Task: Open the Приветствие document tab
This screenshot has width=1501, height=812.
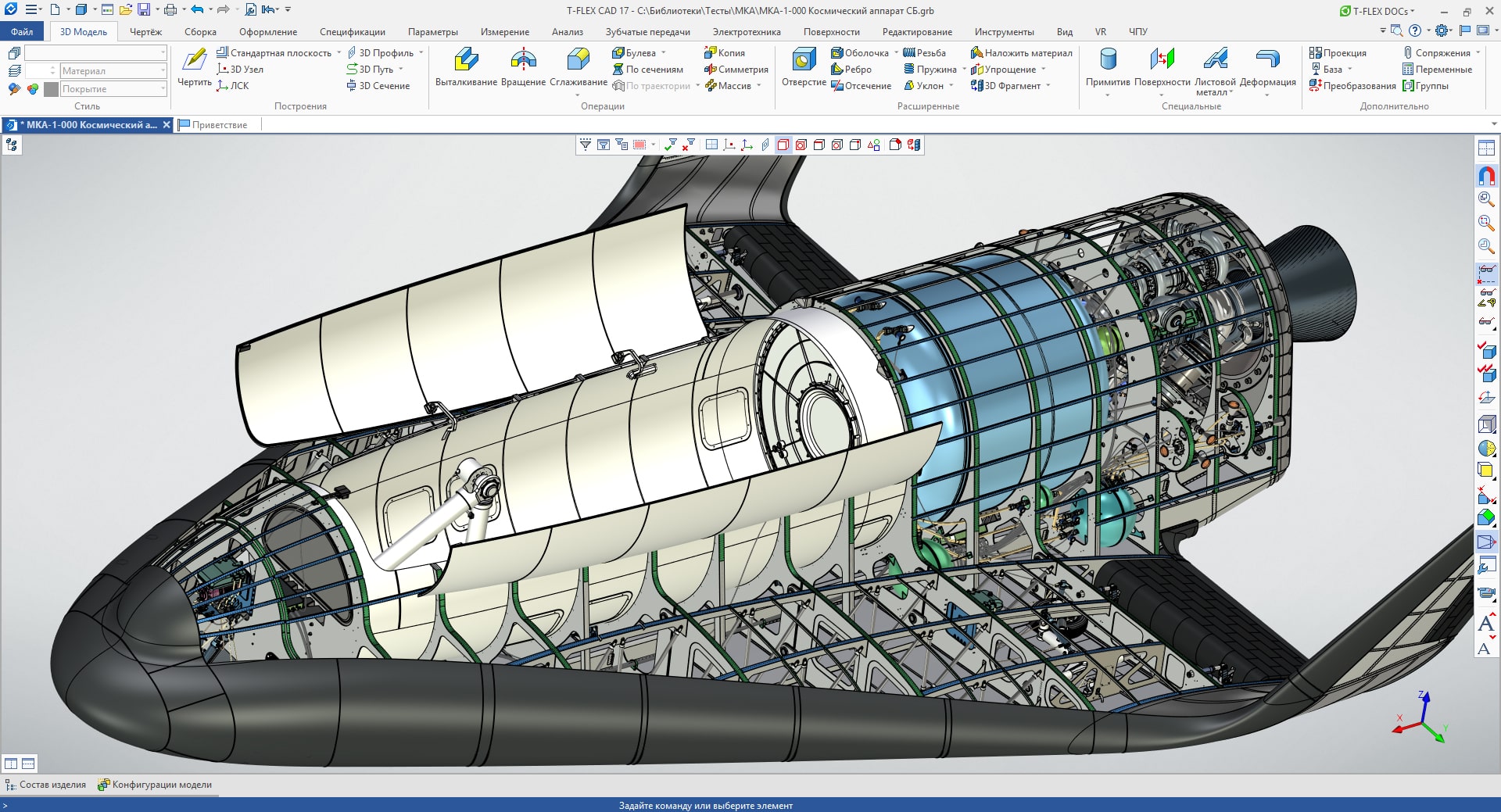Action: (219, 125)
